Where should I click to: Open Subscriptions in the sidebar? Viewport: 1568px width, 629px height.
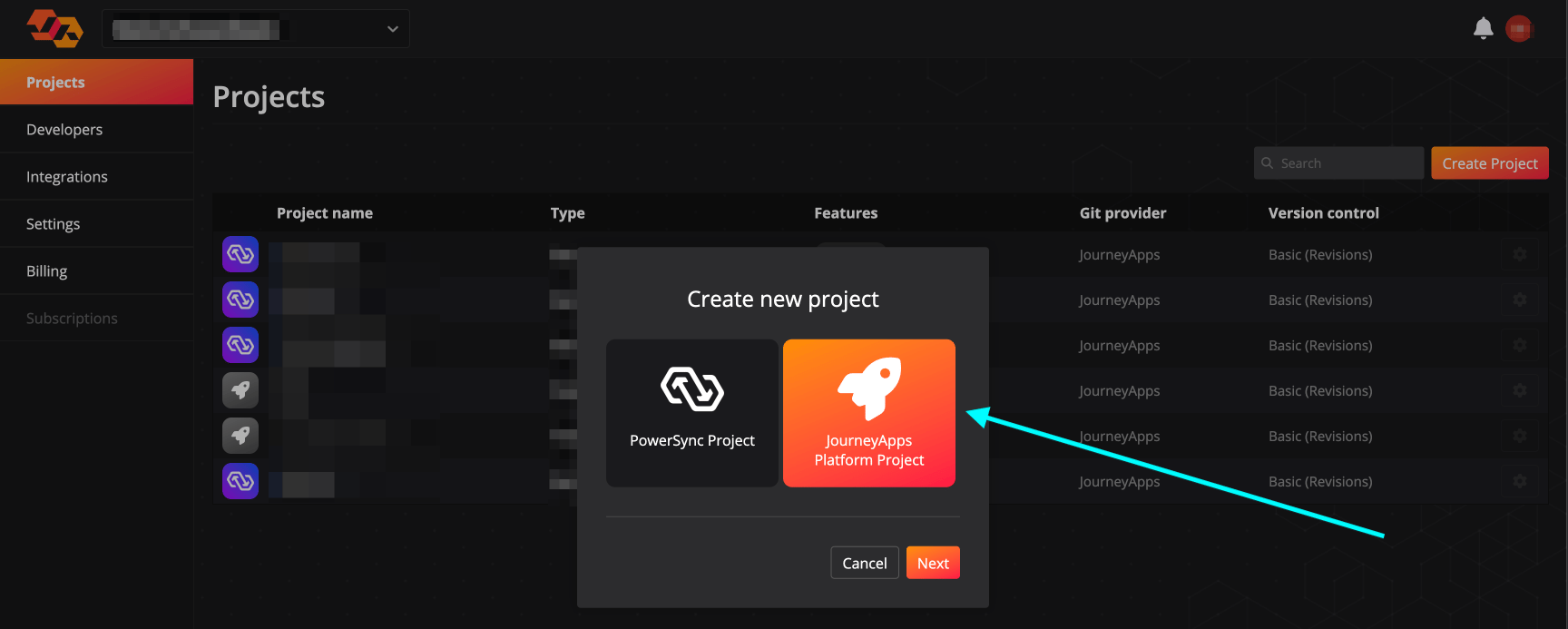point(96,318)
